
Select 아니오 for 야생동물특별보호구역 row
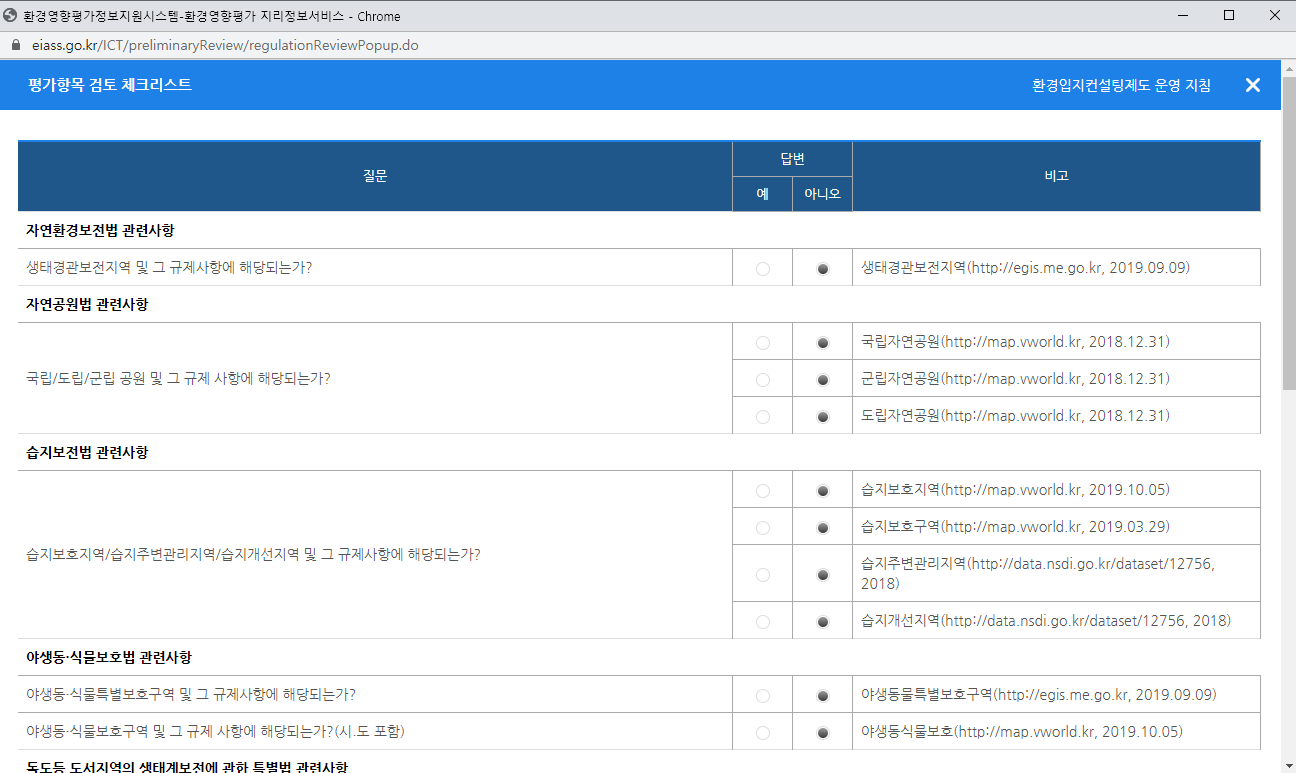coord(823,695)
